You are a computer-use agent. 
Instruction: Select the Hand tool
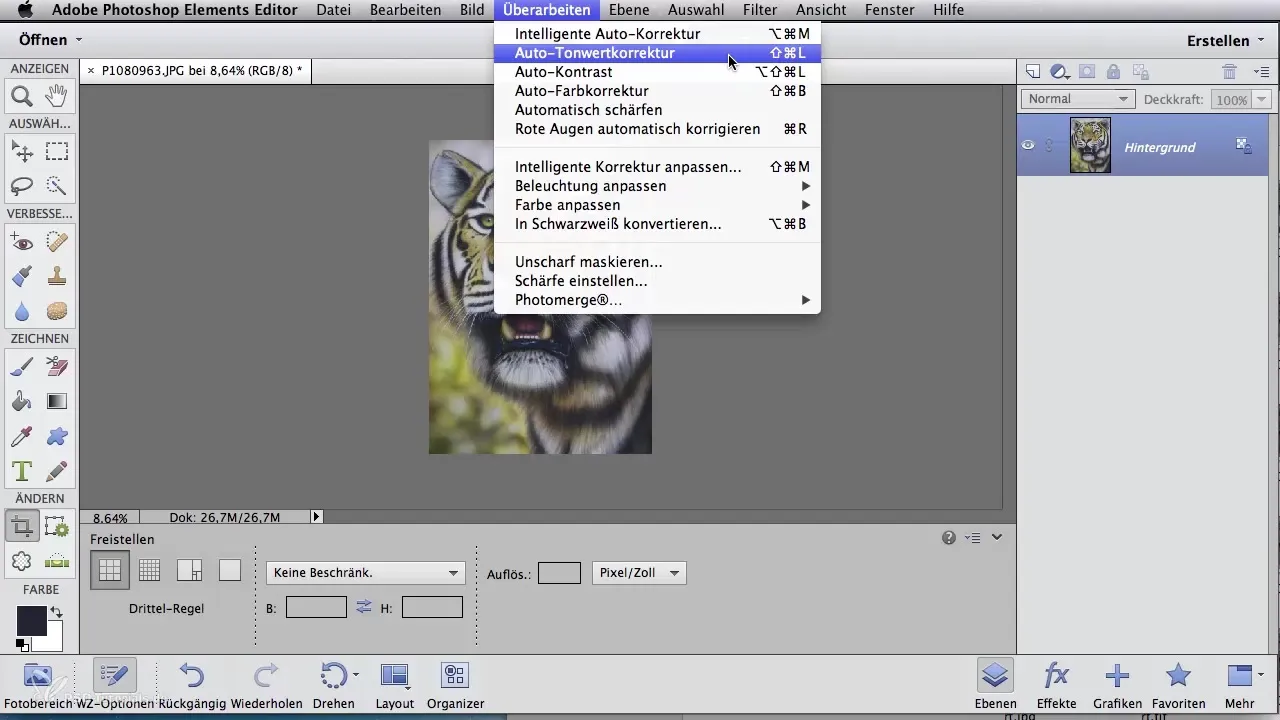tap(57, 97)
